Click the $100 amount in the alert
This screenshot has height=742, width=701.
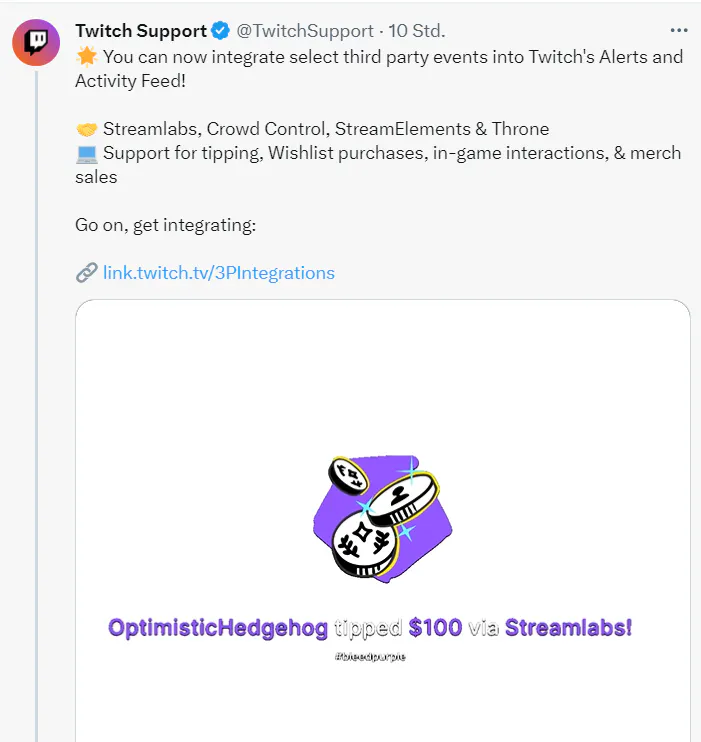435,628
